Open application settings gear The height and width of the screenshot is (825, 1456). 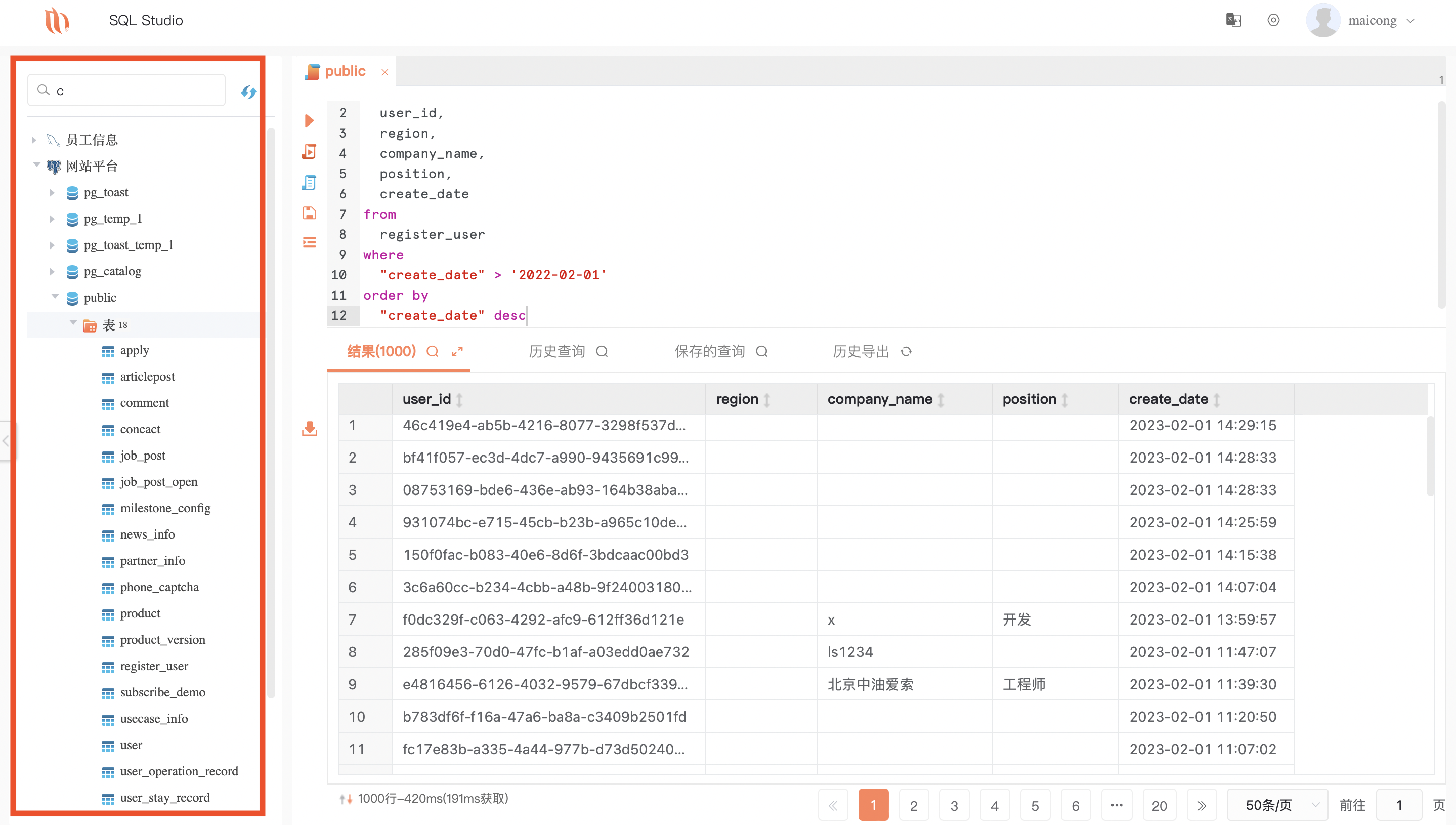coord(1274,20)
